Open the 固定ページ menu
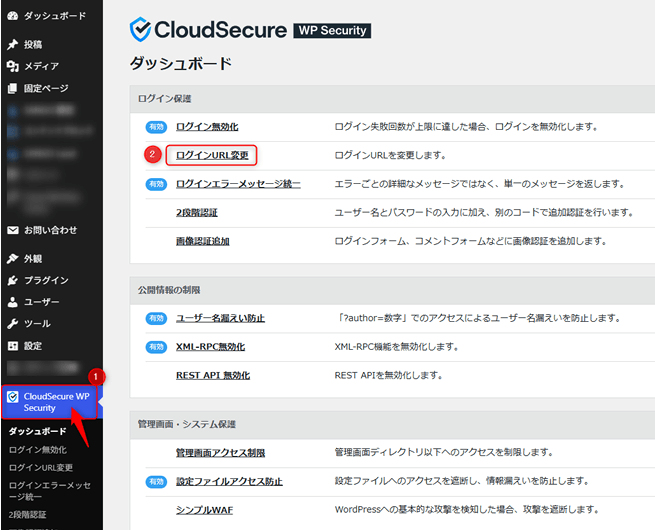Viewport: 655px width, 530px height. pyautogui.click(x=46, y=88)
